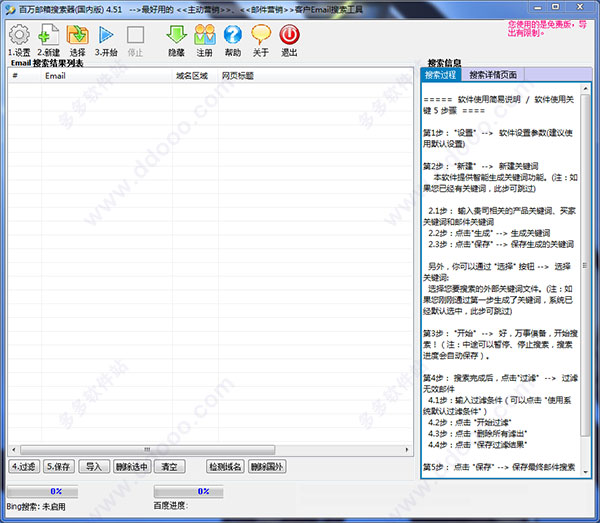
Task: Choose the 选择 folder icon
Action: click(x=78, y=35)
